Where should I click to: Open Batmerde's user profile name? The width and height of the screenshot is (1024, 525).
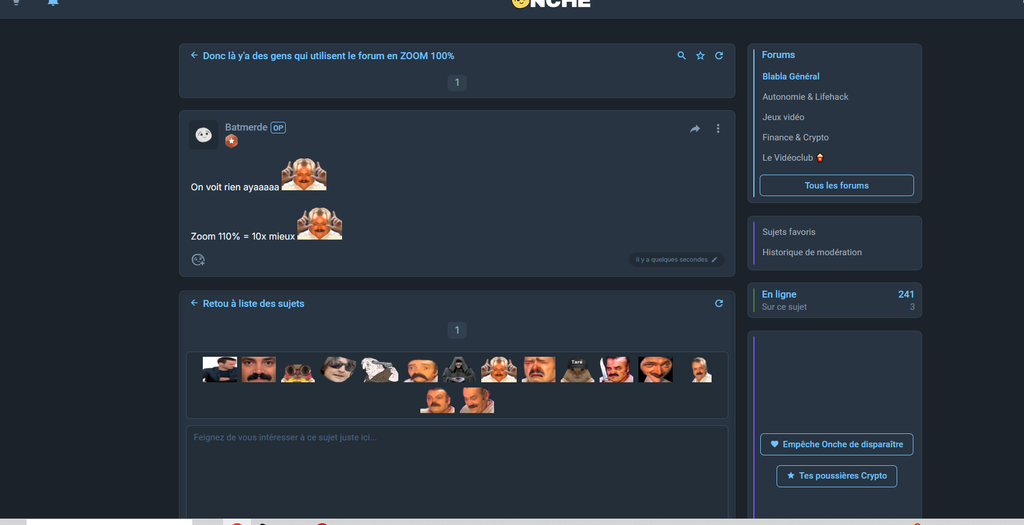coord(246,127)
